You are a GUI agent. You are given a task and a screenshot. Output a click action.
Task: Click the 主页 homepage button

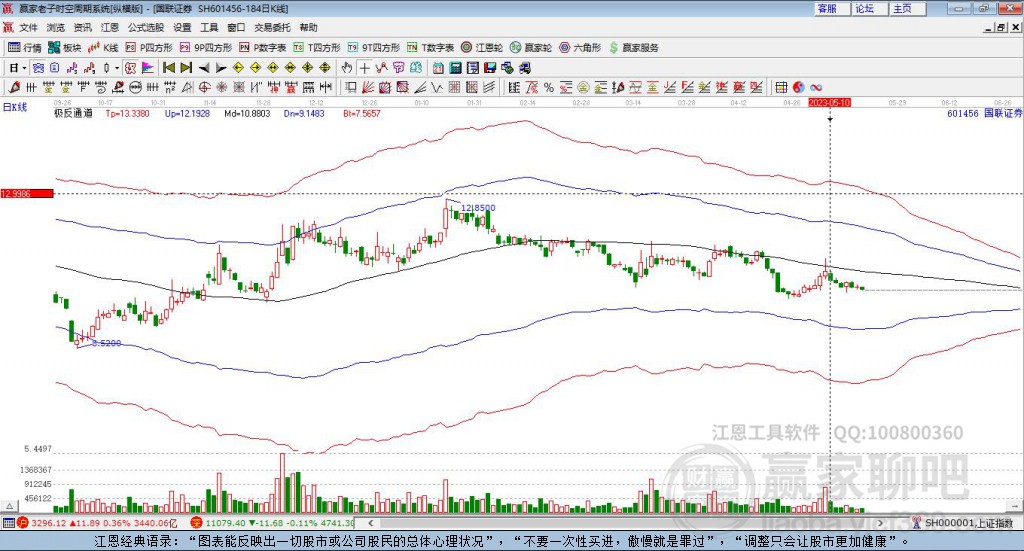pos(907,8)
